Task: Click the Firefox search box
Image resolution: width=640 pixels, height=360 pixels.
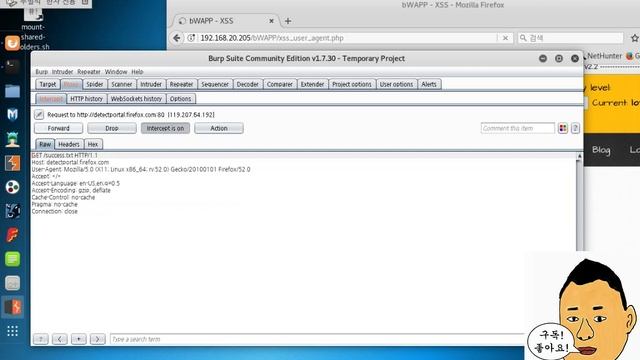Action: 571,38
